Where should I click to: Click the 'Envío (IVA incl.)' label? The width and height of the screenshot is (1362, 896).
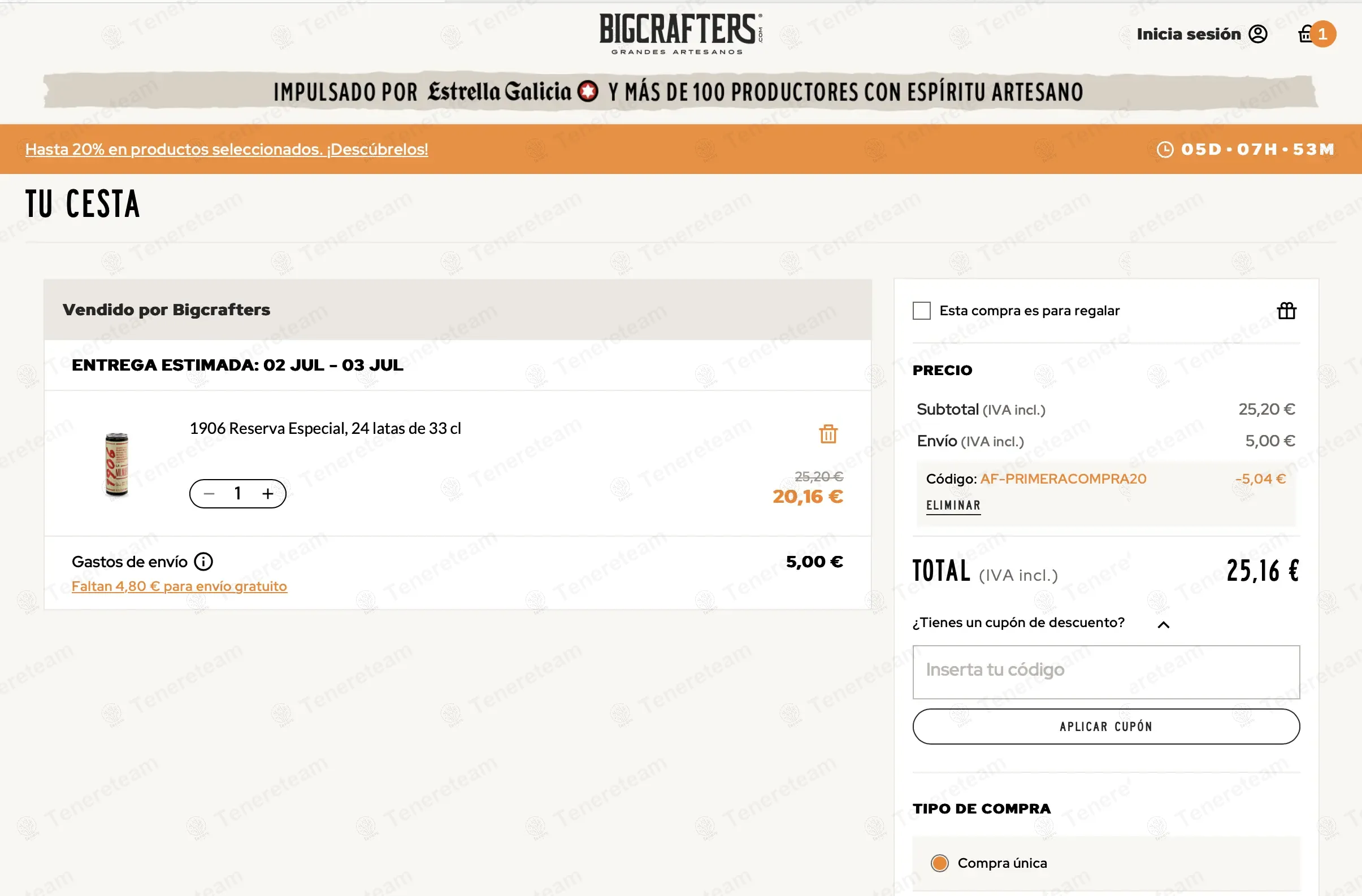(x=970, y=441)
